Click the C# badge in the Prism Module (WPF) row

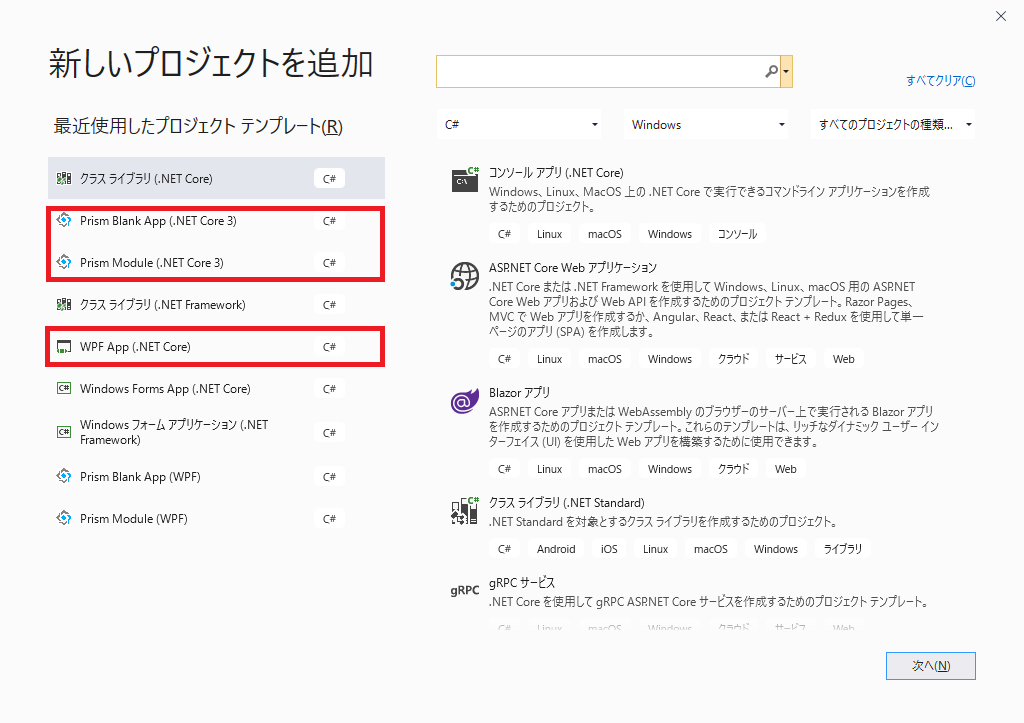click(329, 519)
